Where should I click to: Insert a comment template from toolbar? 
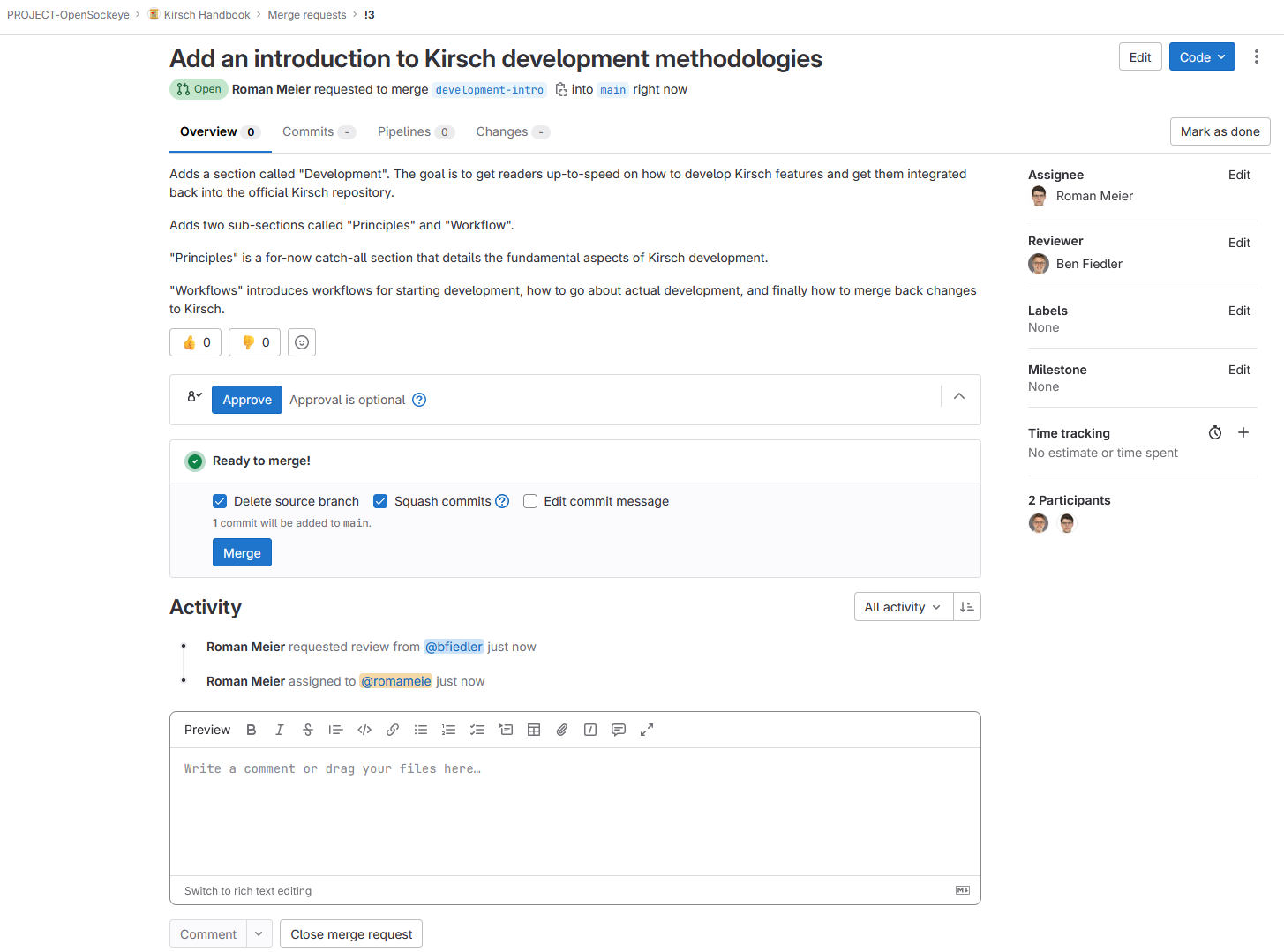coord(619,730)
